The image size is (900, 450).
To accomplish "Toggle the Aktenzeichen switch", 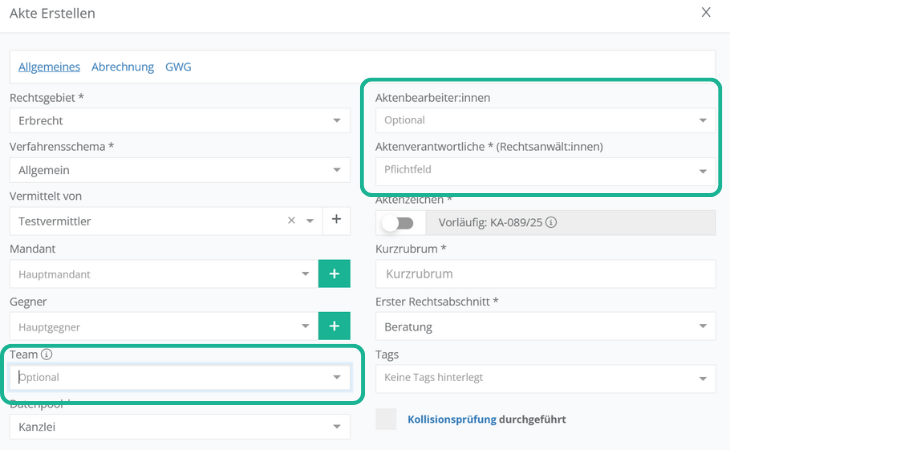I will pyautogui.click(x=397, y=223).
